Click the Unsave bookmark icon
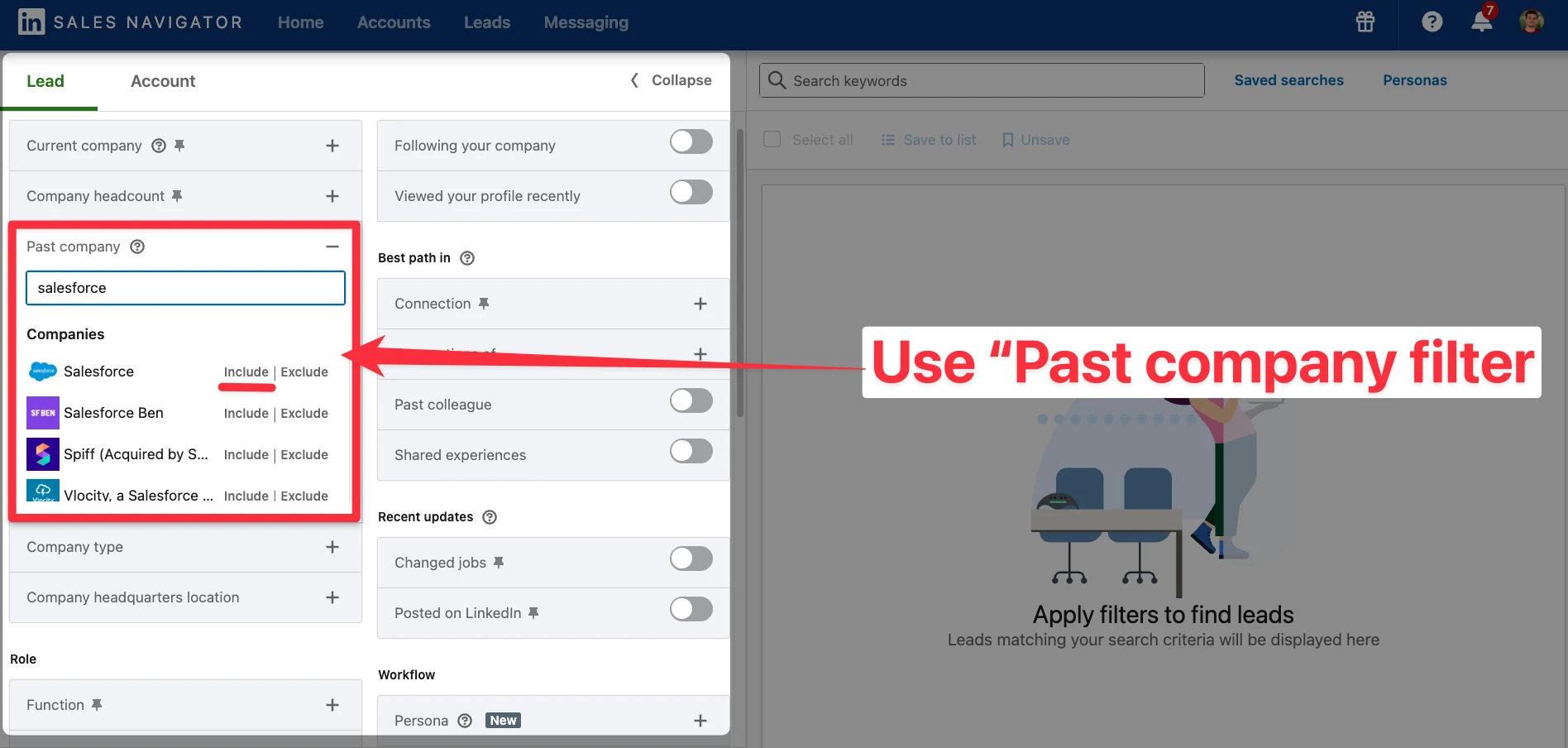This screenshot has height=748, width=1568. tap(1007, 140)
